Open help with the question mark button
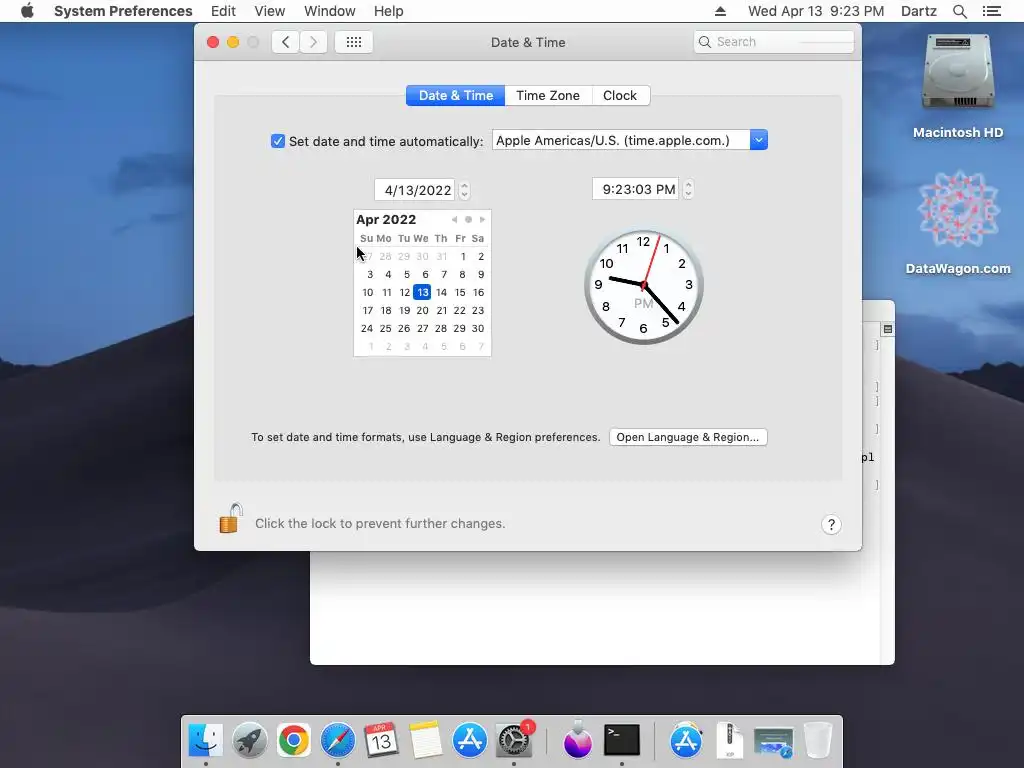Viewport: 1024px width, 768px height. pyautogui.click(x=831, y=524)
